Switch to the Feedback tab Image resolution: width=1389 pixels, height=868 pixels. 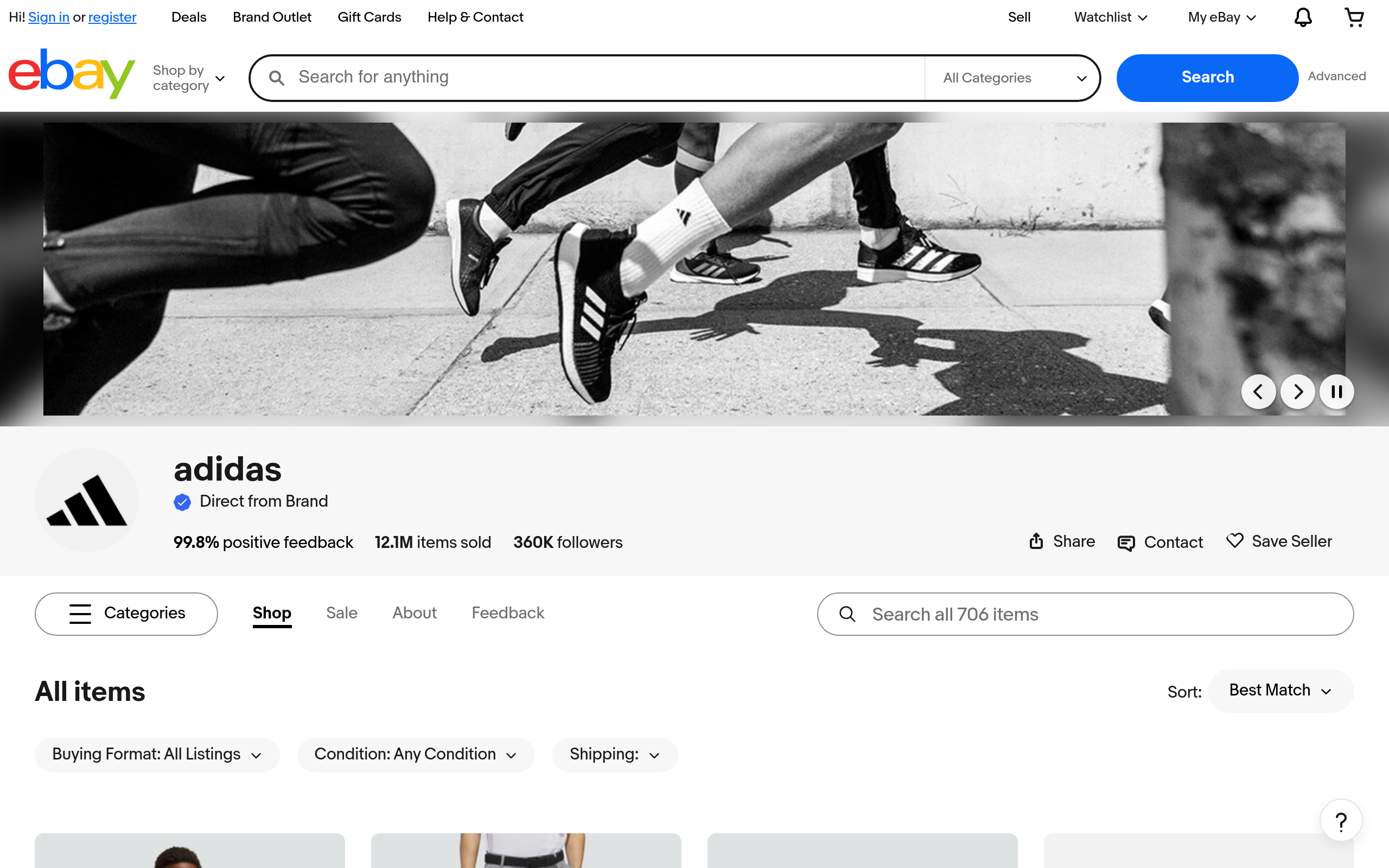(508, 613)
